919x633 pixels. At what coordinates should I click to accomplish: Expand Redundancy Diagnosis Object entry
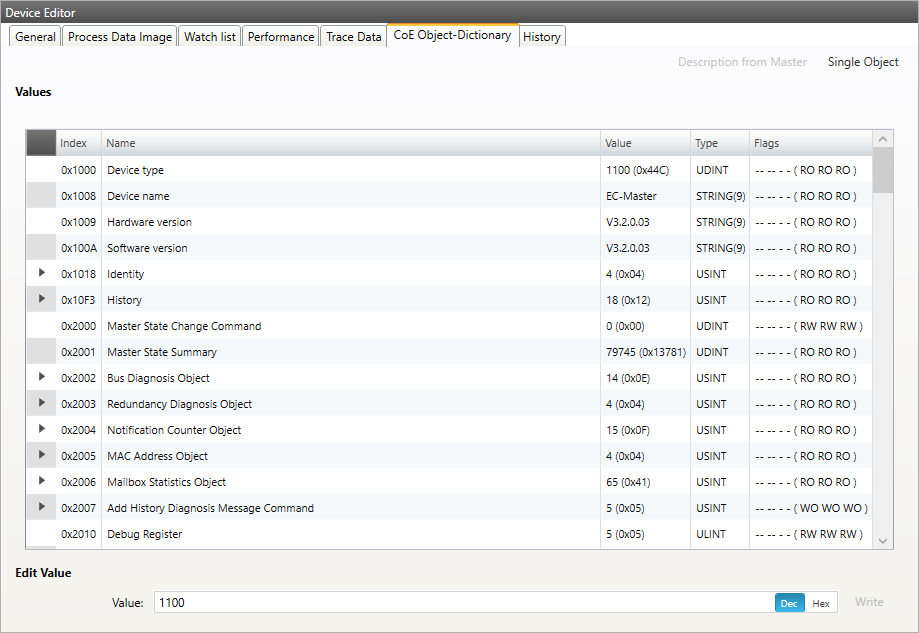(42, 403)
